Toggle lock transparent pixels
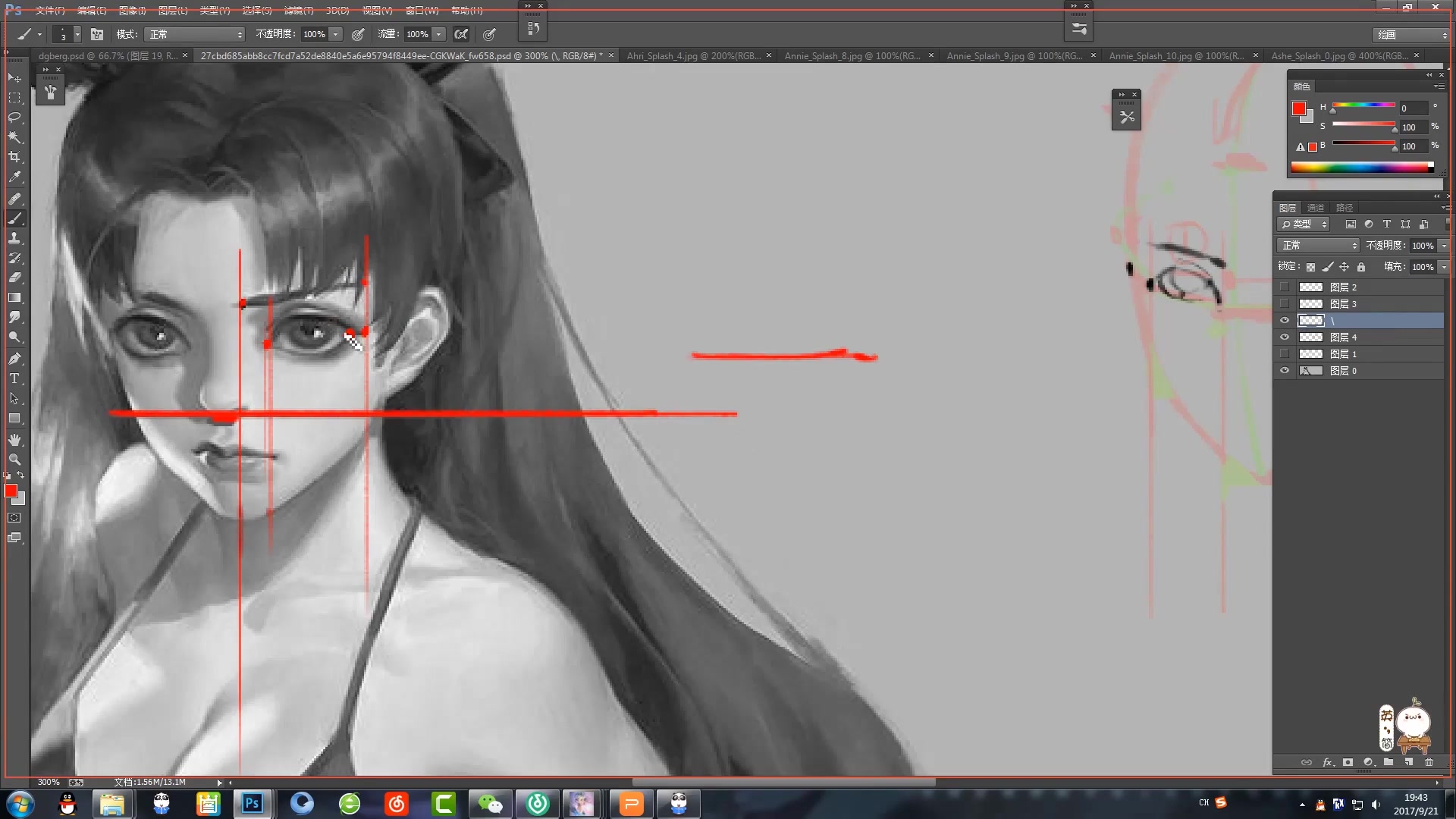Viewport: 1456px width, 819px height. (1310, 267)
